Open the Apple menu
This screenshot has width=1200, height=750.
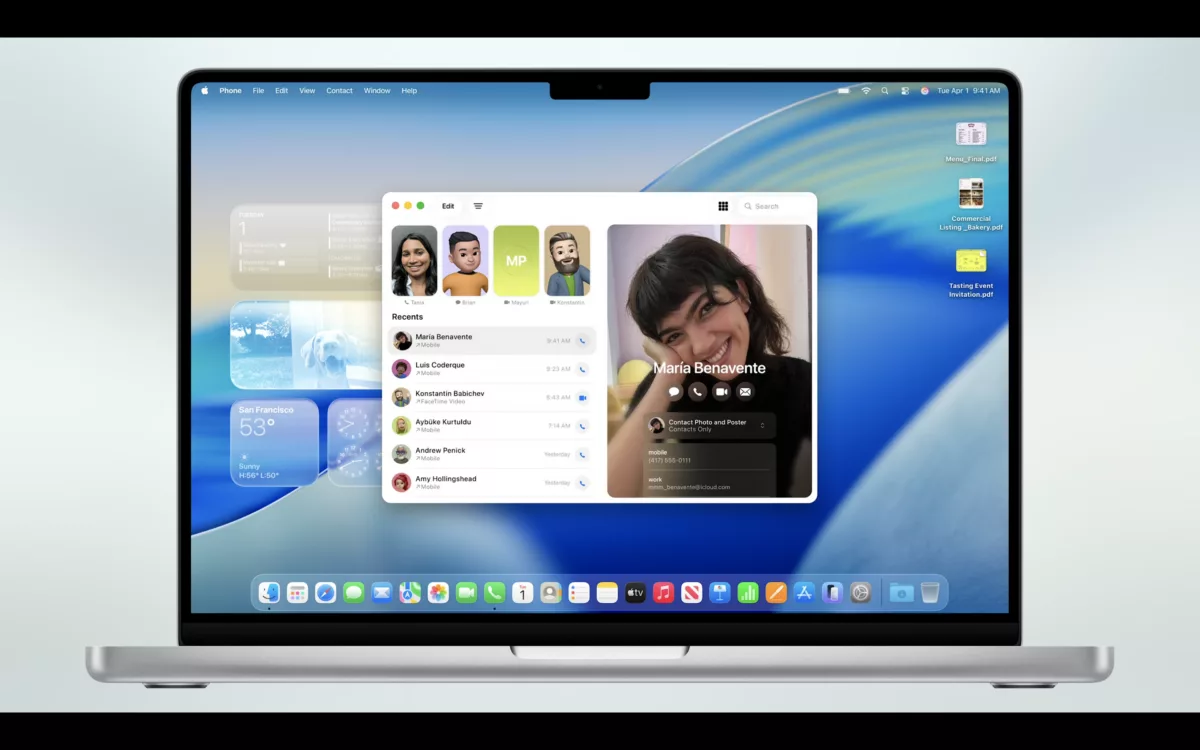[205, 90]
